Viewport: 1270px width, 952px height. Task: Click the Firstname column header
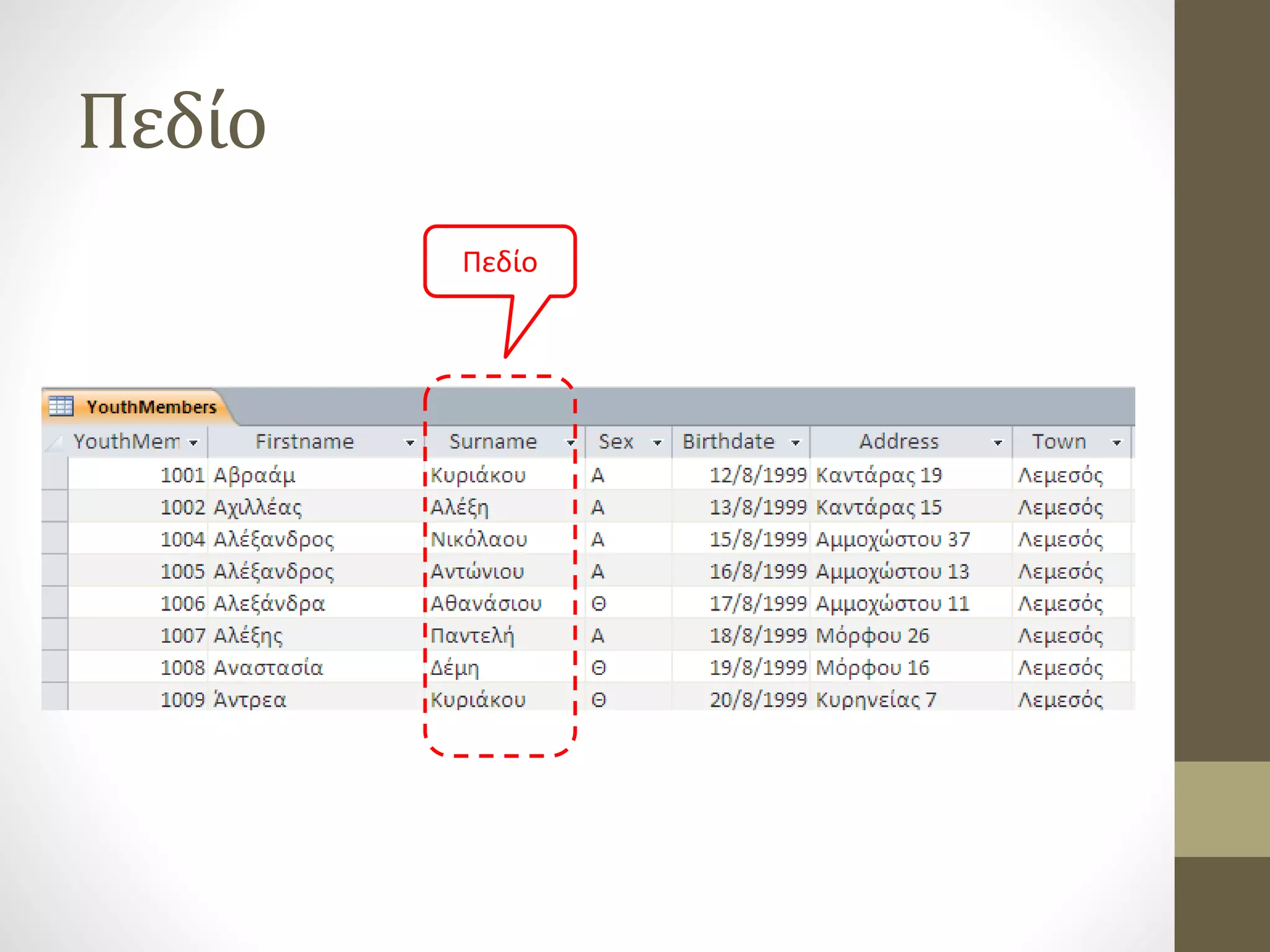point(304,442)
